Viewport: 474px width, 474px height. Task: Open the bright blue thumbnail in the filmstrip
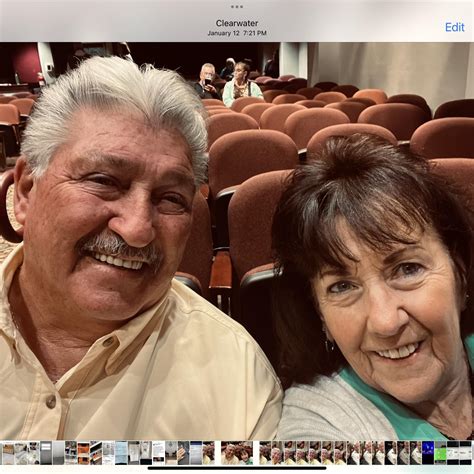[428, 453]
